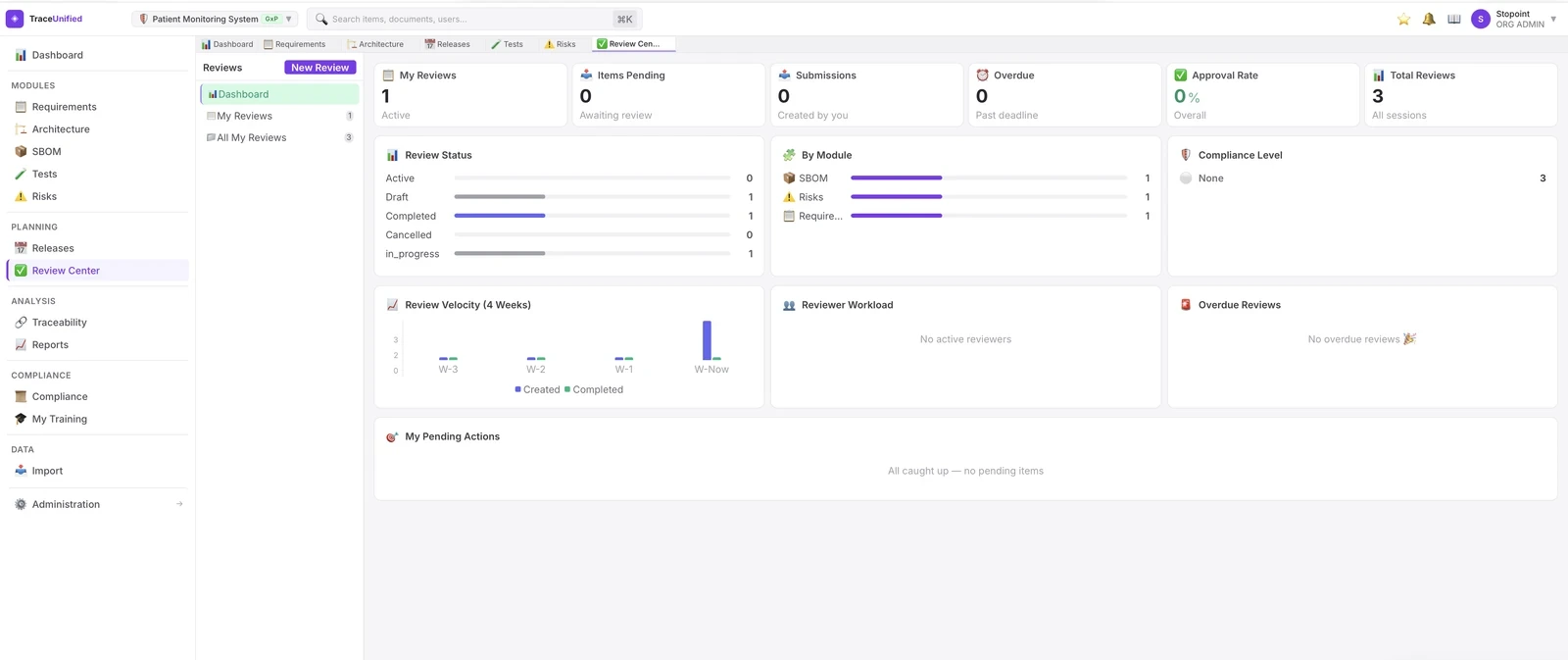Select Dashboard in Reviews panel
The image size is (1568, 660).
point(279,94)
